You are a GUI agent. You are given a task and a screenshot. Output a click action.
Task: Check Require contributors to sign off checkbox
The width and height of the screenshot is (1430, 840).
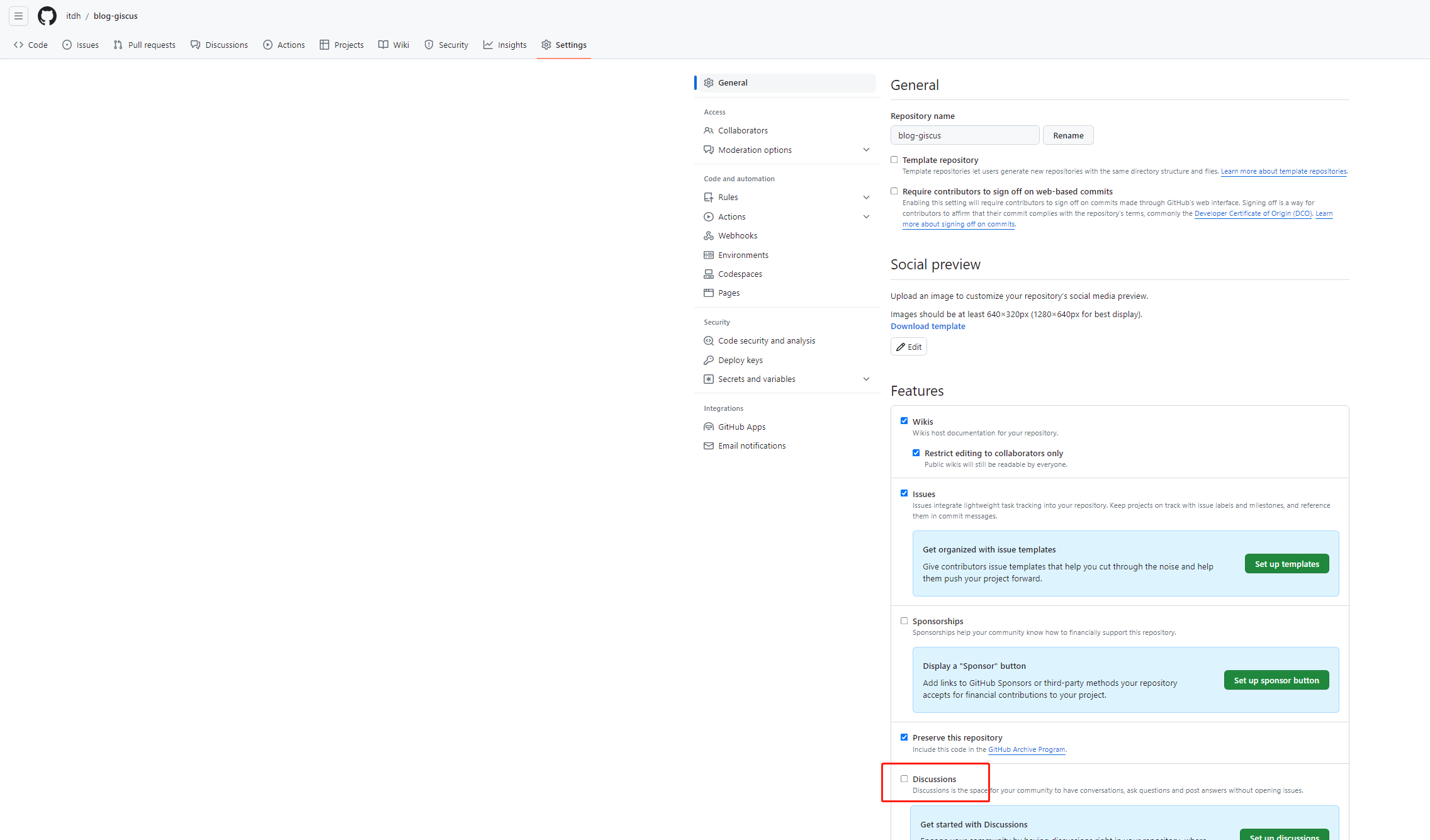(894, 191)
